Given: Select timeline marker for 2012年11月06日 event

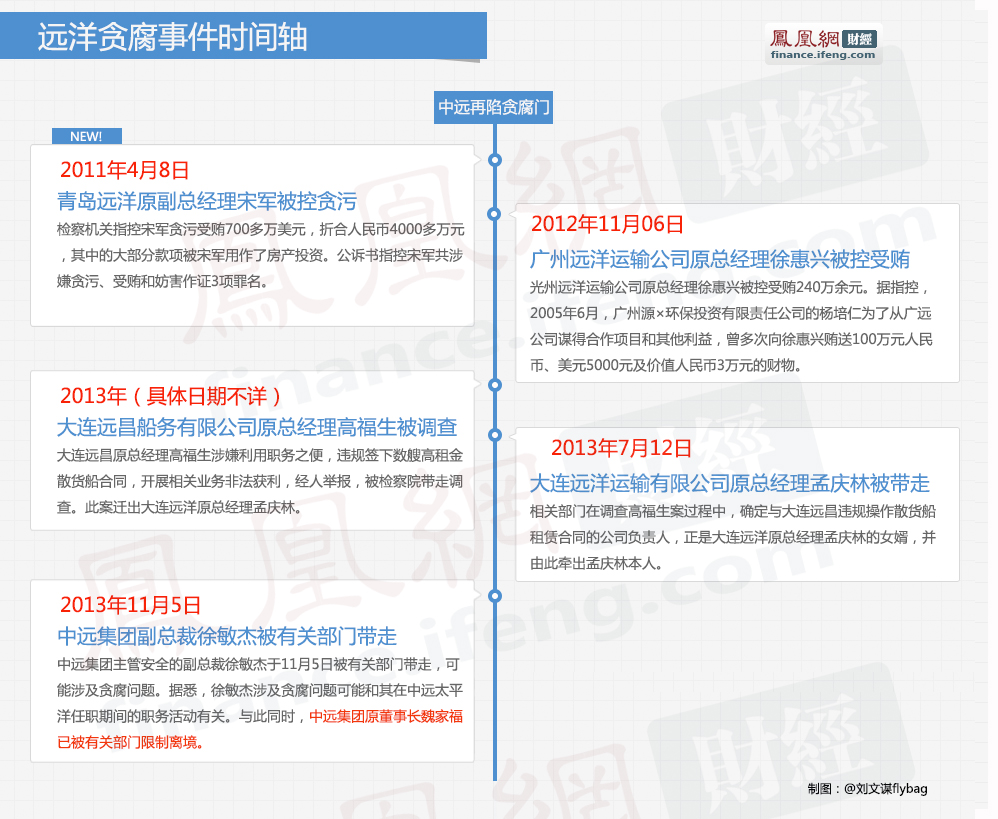Looking at the screenshot, I should pyautogui.click(x=495, y=214).
